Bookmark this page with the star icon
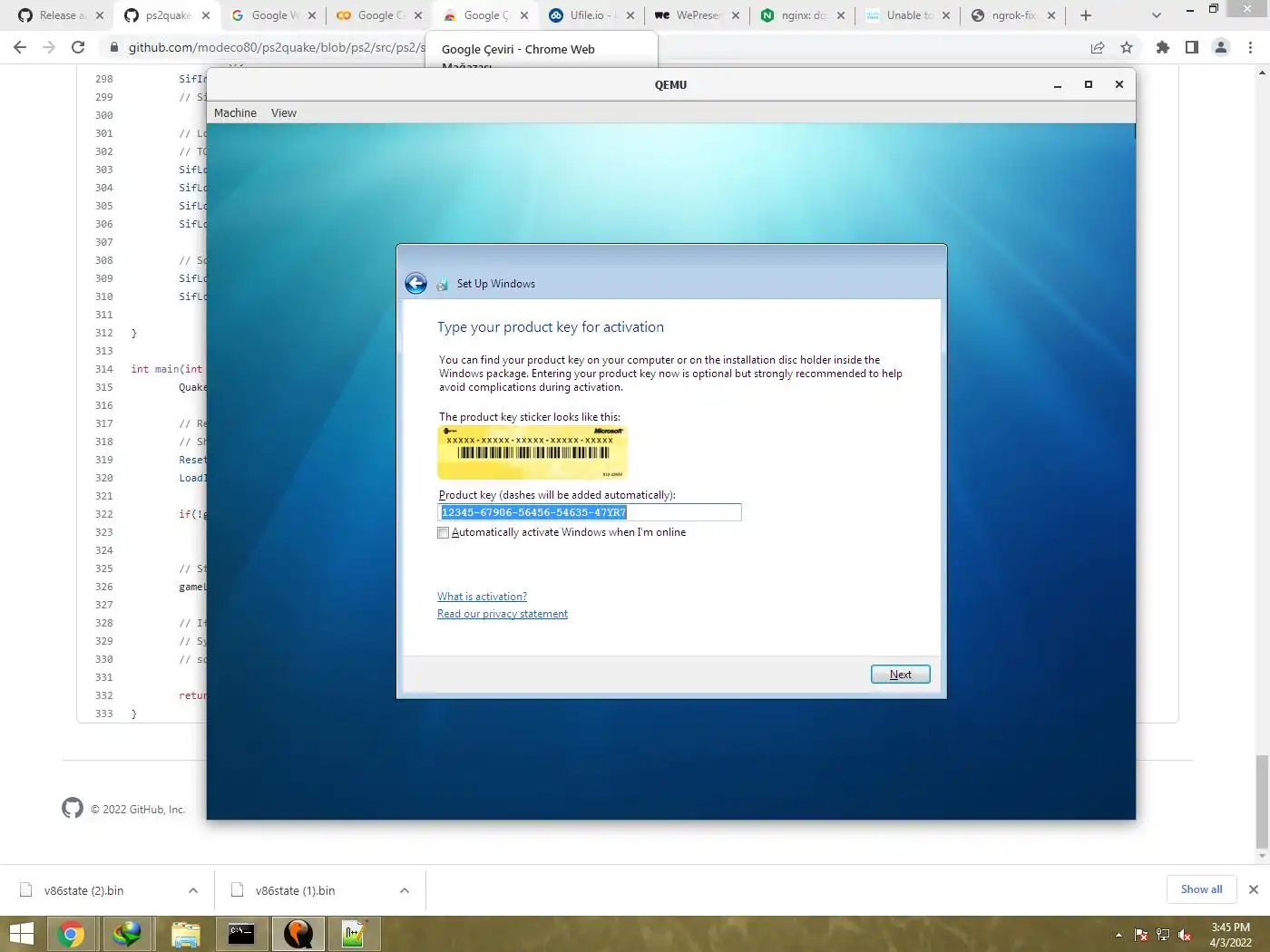This screenshot has height=952, width=1270. 1127,47
